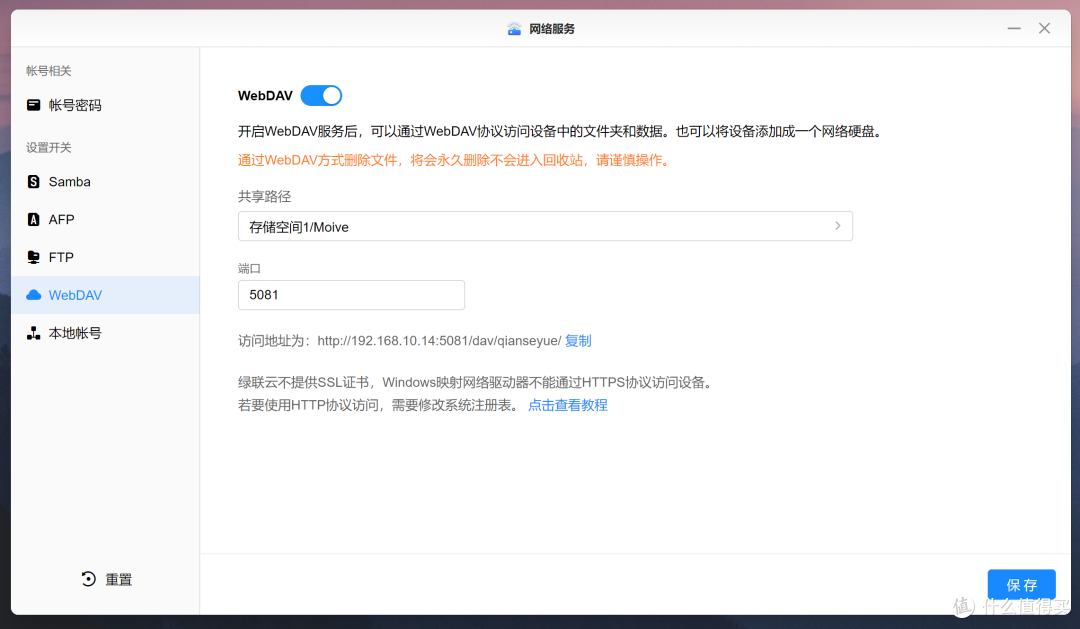
Task: Select the WebDAV sidebar item
Action: point(105,295)
